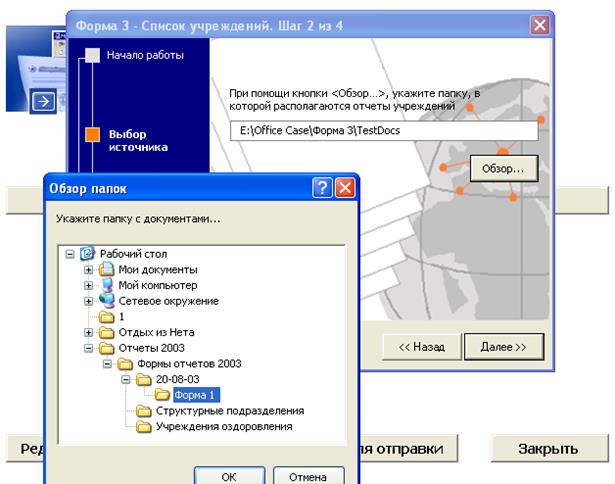The image size is (615, 484).
Task: Click the Начало работы wizard step label
Action: click(x=146, y=55)
